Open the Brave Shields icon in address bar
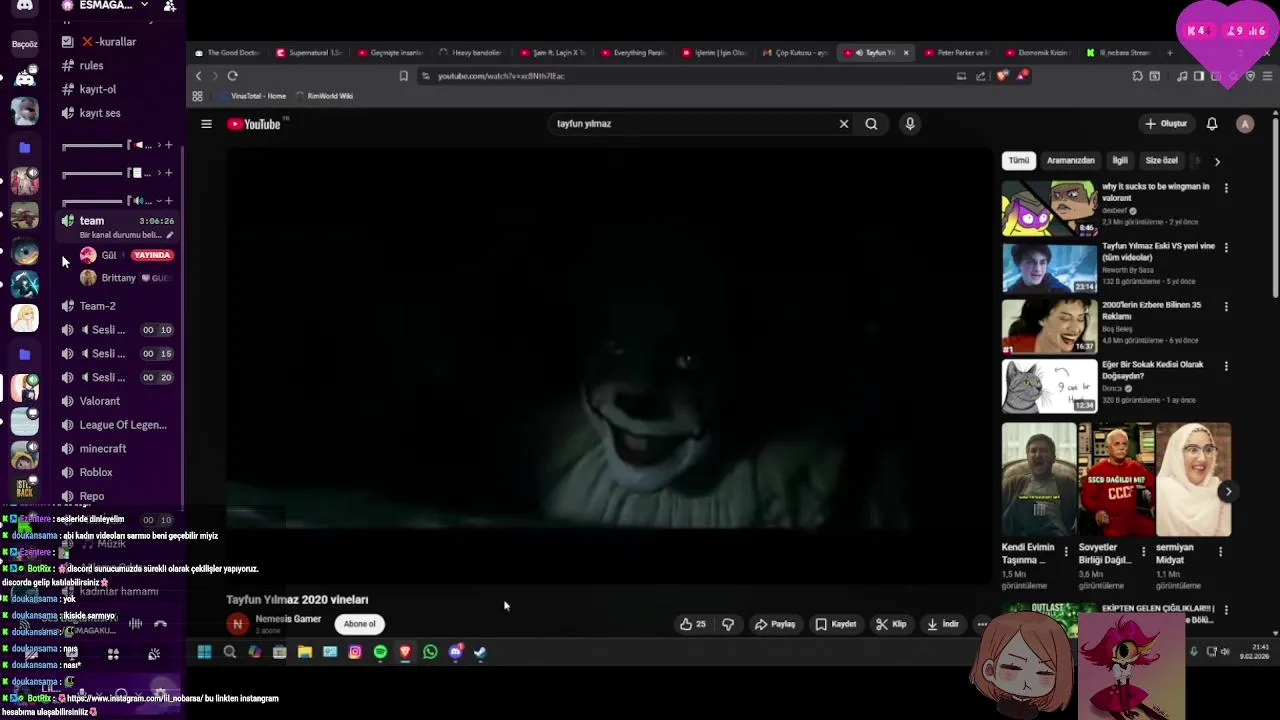This screenshot has width=1280, height=720. tap(1002, 76)
